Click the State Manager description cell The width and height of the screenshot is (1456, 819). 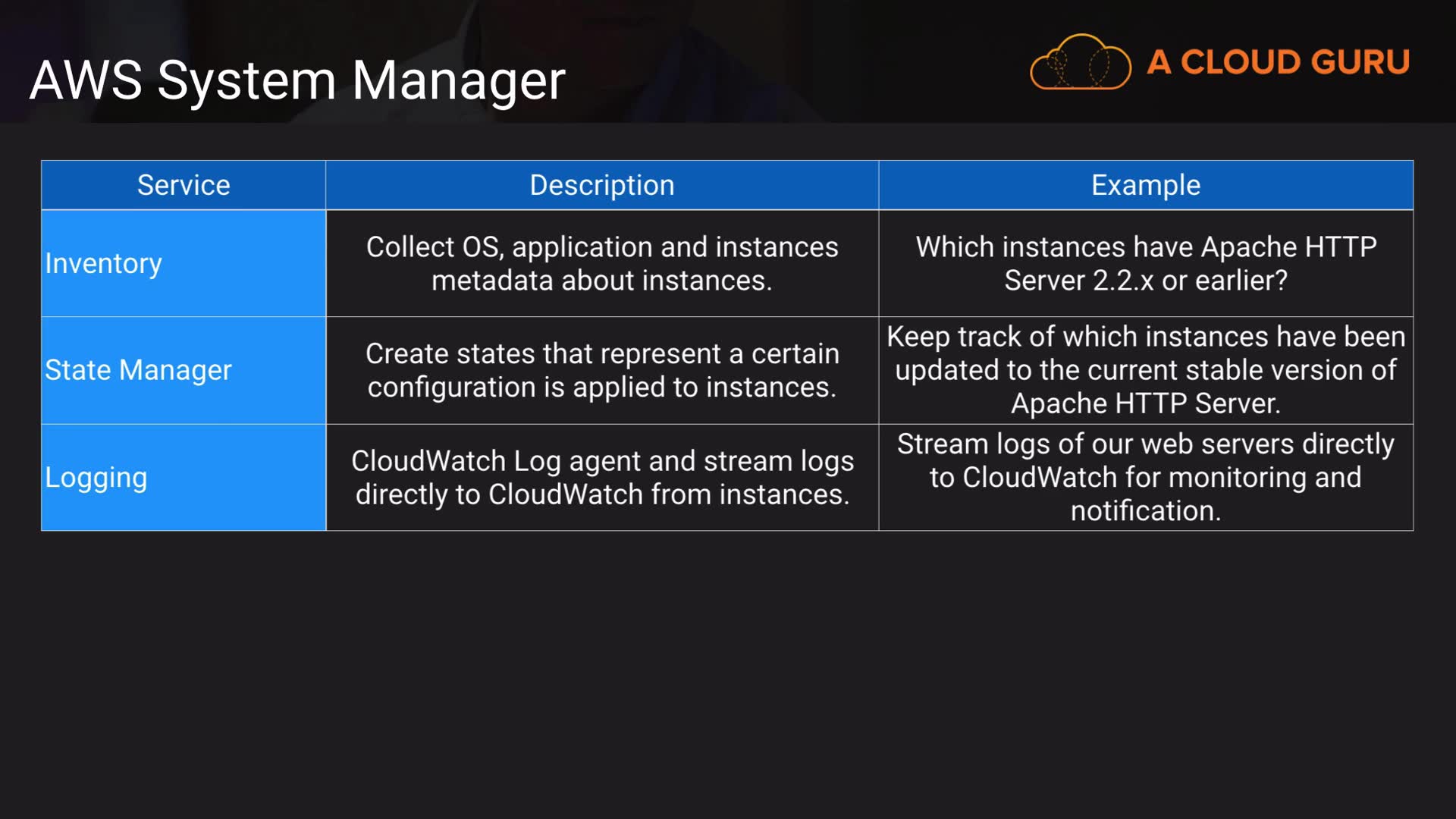click(x=601, y=370)
